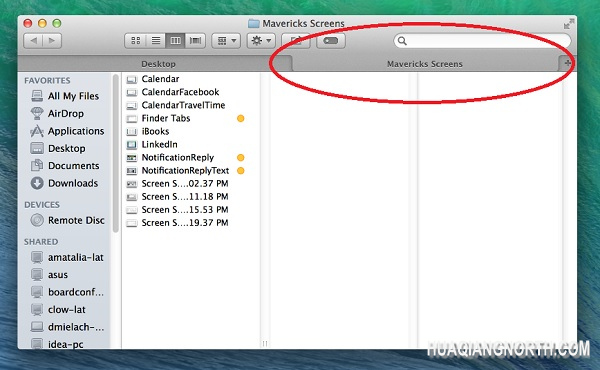The image size is (600, 370).
Task: Select Remote Disc under Devices
Action: tap(68, 220)
